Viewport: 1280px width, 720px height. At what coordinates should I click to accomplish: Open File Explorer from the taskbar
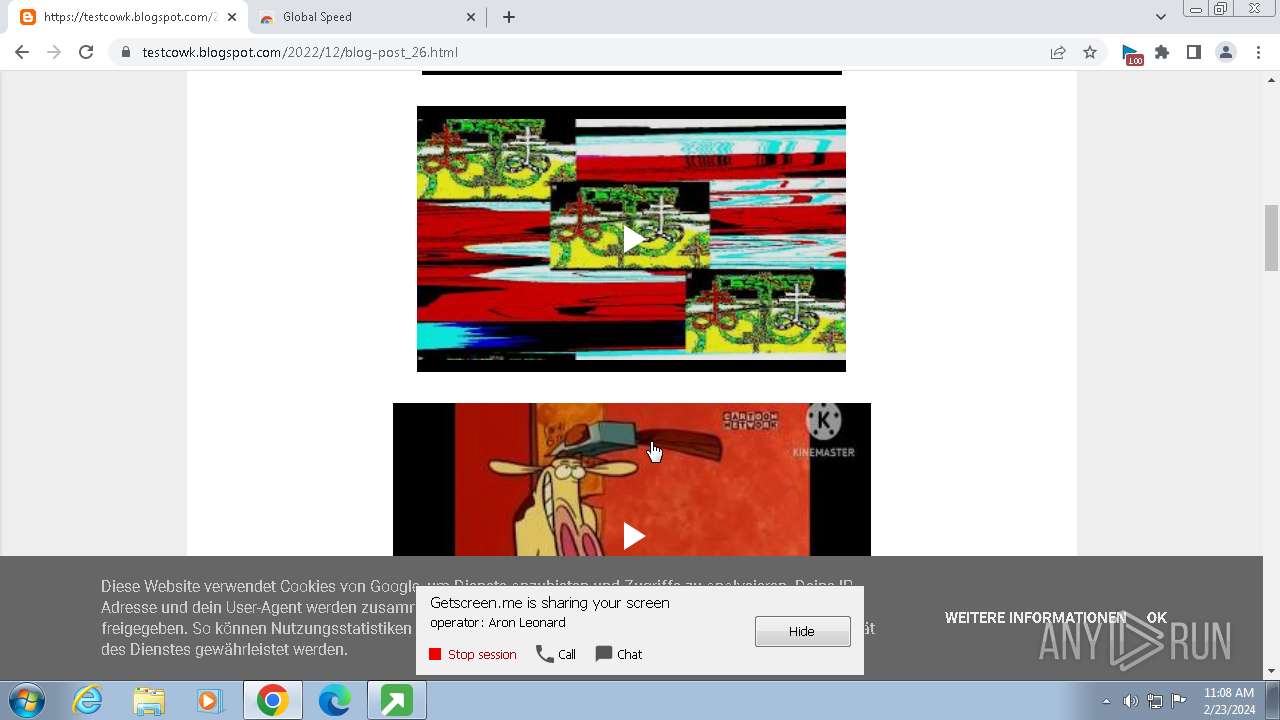click(149, 701)
